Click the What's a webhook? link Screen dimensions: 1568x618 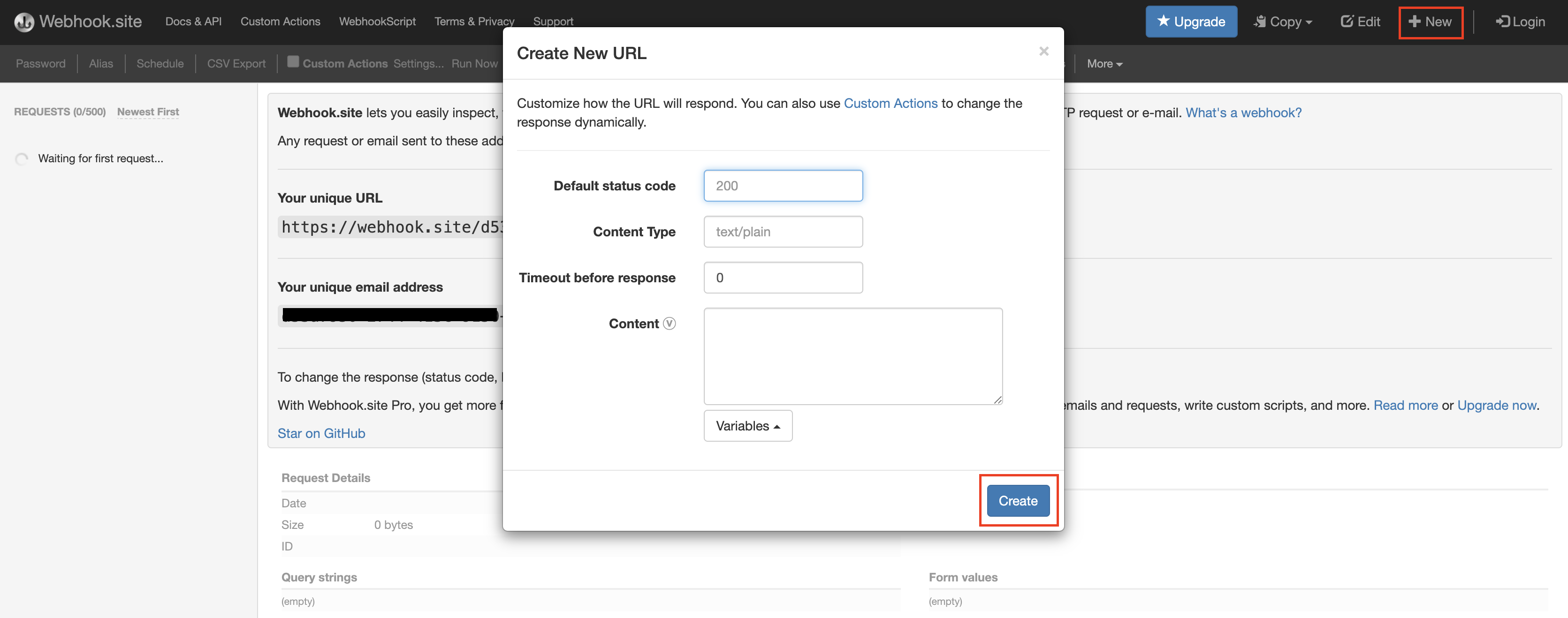coord(1243,112)
